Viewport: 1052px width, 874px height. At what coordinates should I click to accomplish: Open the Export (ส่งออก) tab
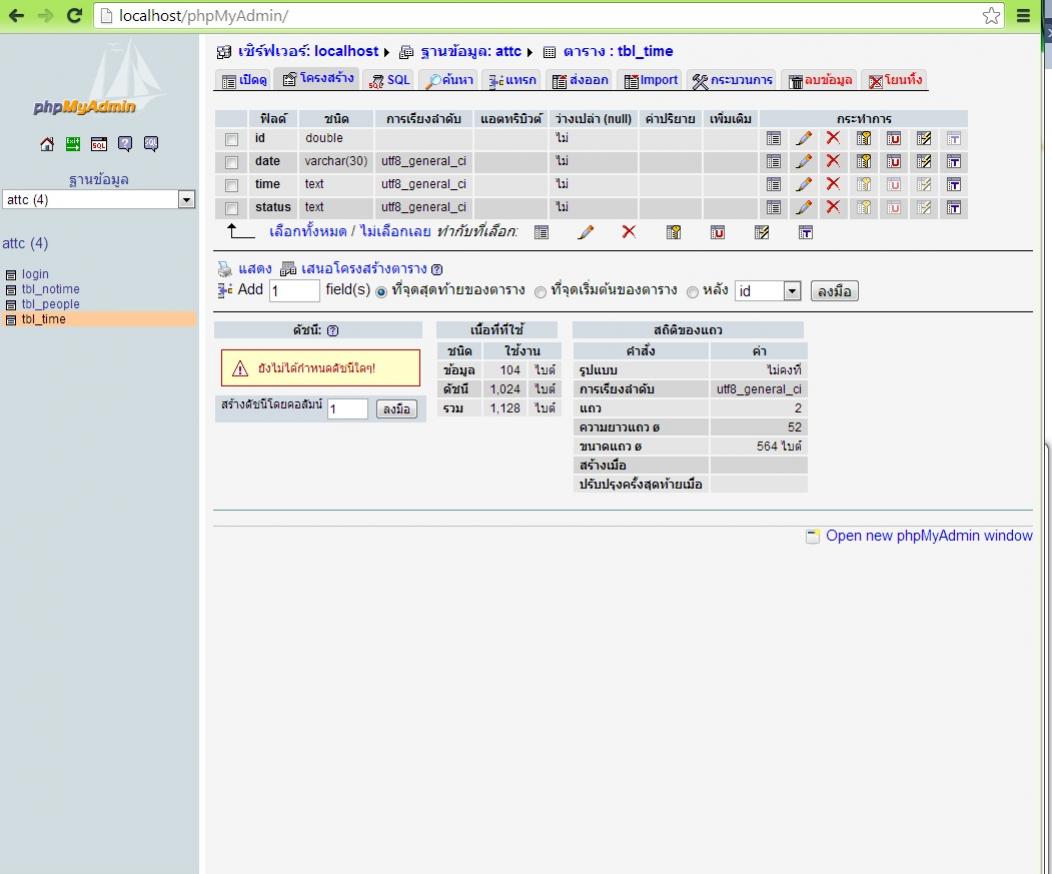[x=580, y=80]
